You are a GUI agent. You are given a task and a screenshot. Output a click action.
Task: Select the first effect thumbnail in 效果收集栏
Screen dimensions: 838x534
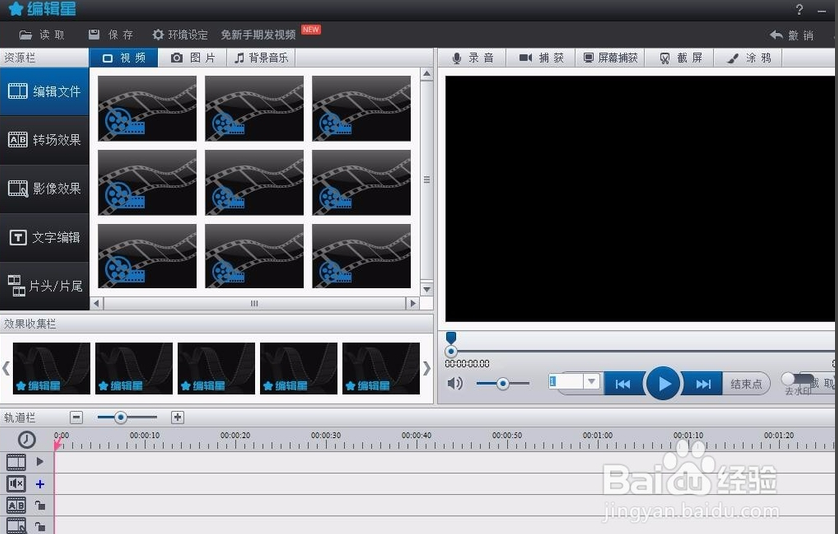[51, 368]
